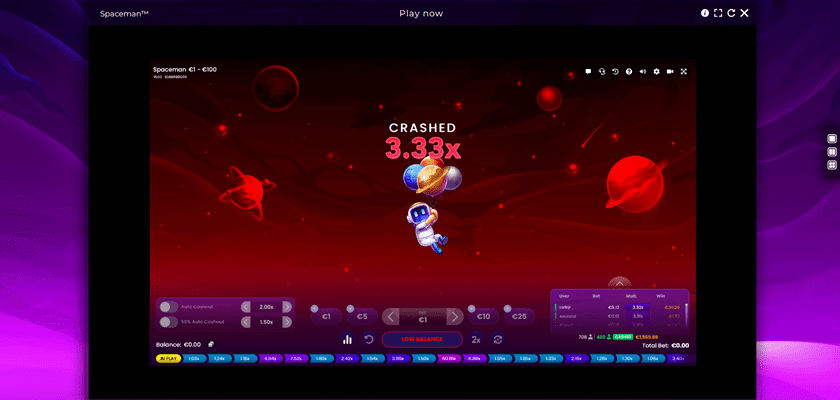The image size is (840, 400).
Task: Expand game with top bar fullscreen icon
Action: [718, 13]
